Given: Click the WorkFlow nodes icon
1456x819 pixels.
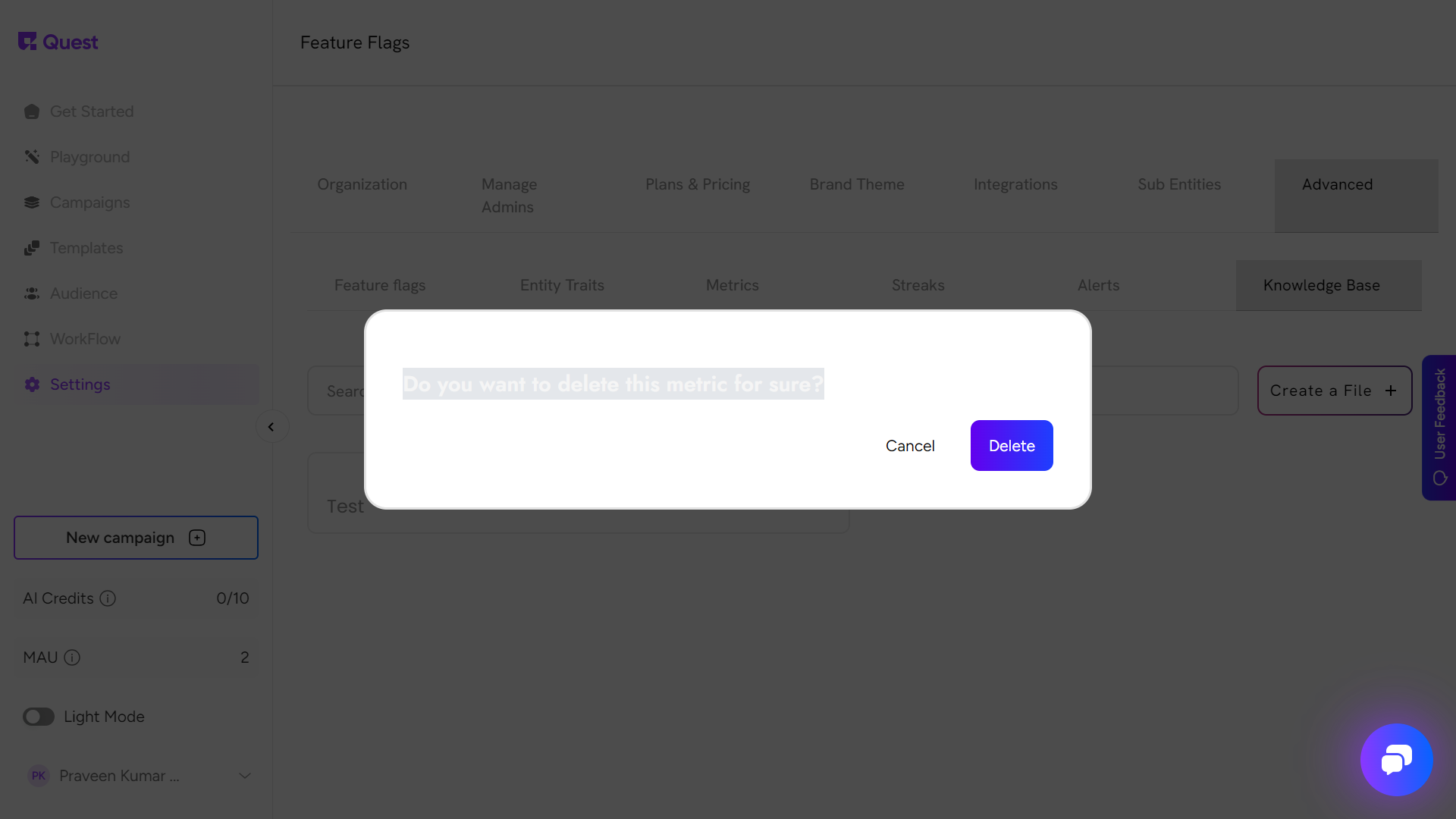Looking at the screenshot, I should click(32, 339).
